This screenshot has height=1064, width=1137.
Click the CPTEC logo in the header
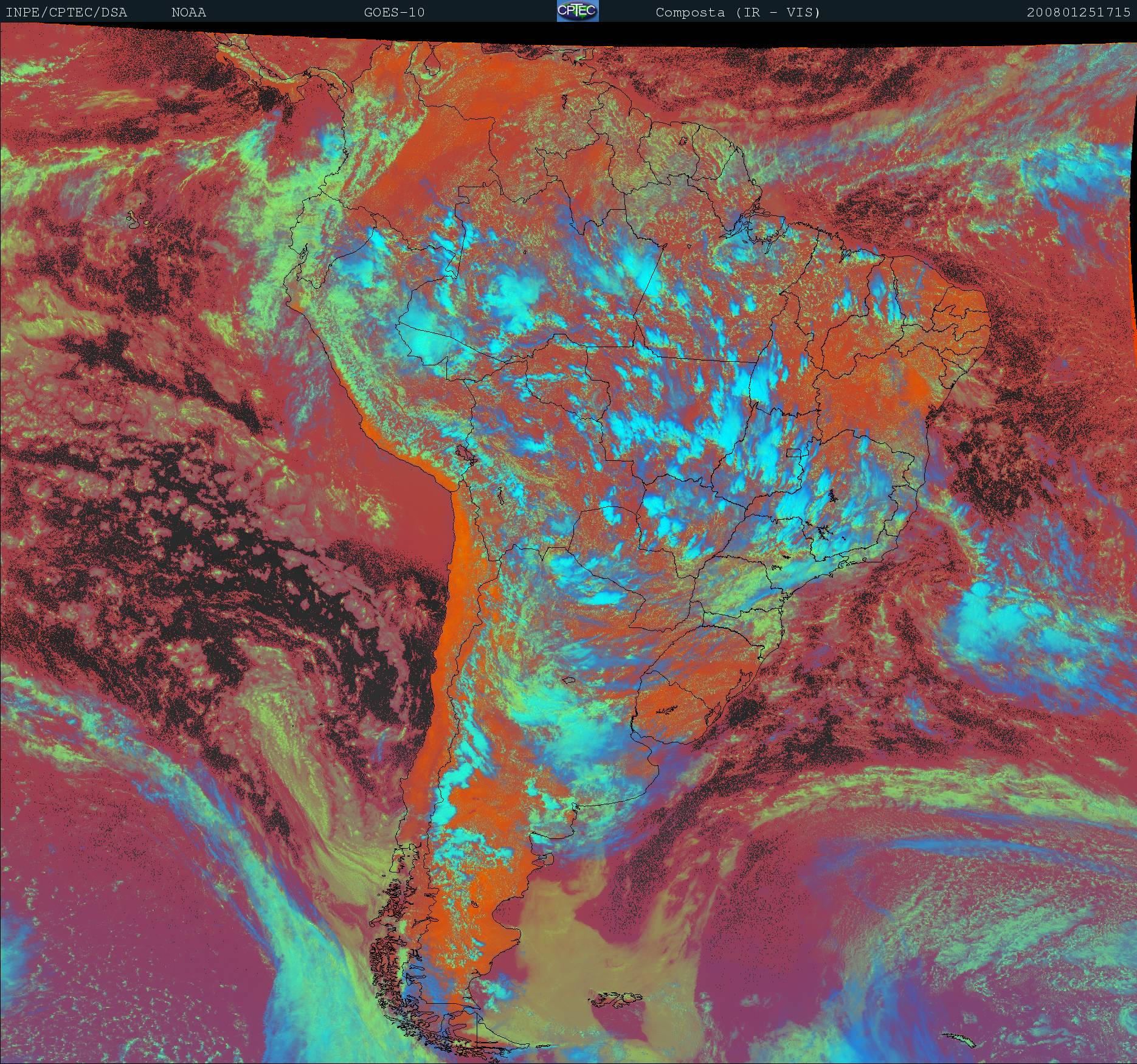(578, 11)
